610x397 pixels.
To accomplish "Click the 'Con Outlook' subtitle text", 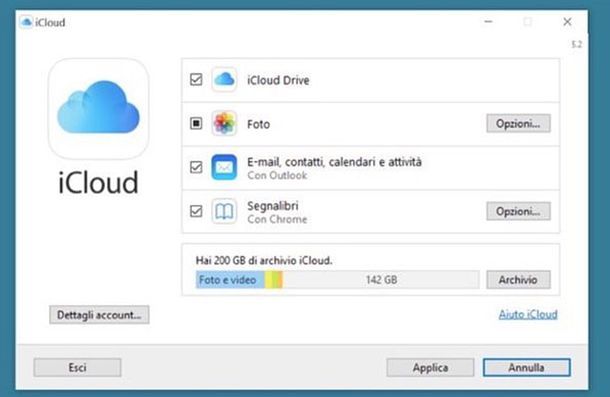I will pyautogui.click(x=277, y=175).
